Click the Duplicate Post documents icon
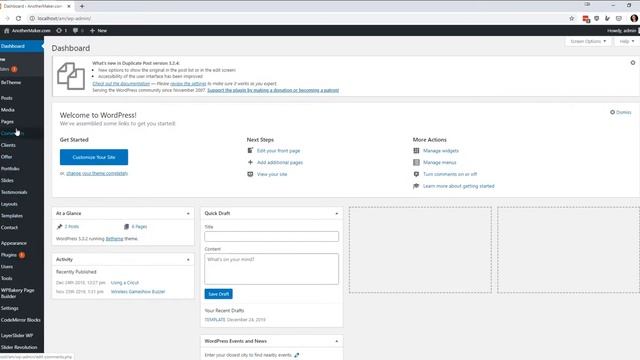Image resolution: width=640 pixels, height=360 pixels. coord(71,76)
